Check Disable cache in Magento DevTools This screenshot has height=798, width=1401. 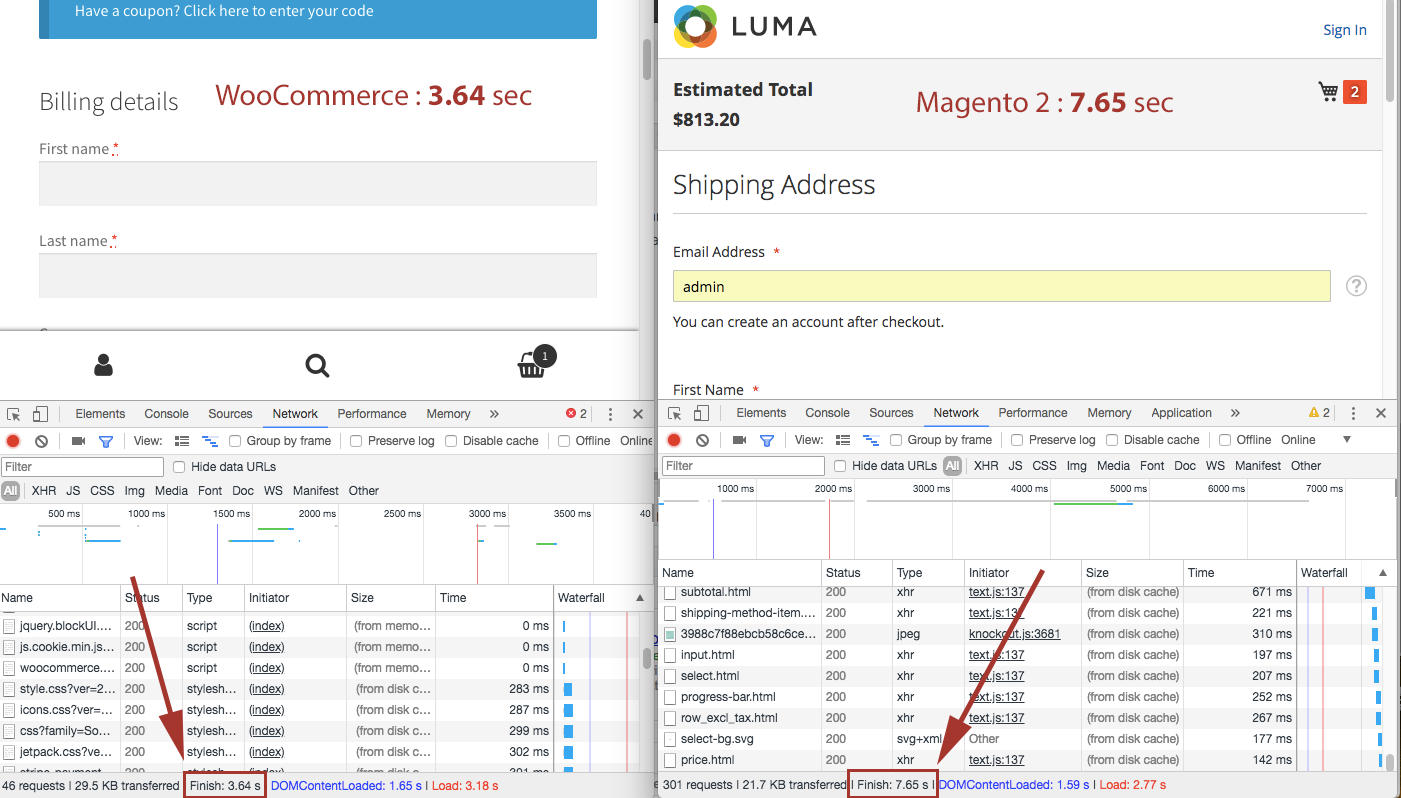[1110, 440]
